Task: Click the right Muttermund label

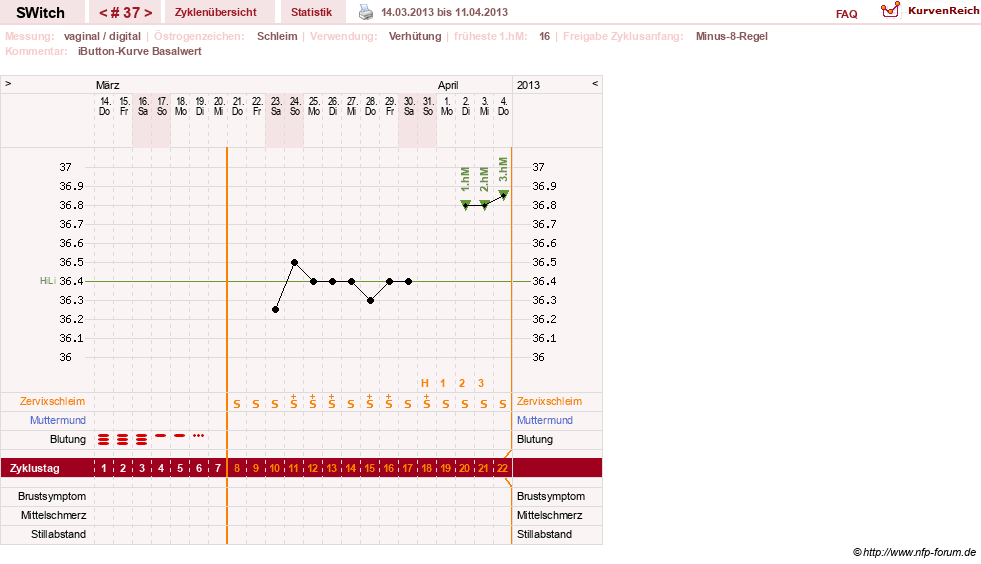Action: (544, 420)
